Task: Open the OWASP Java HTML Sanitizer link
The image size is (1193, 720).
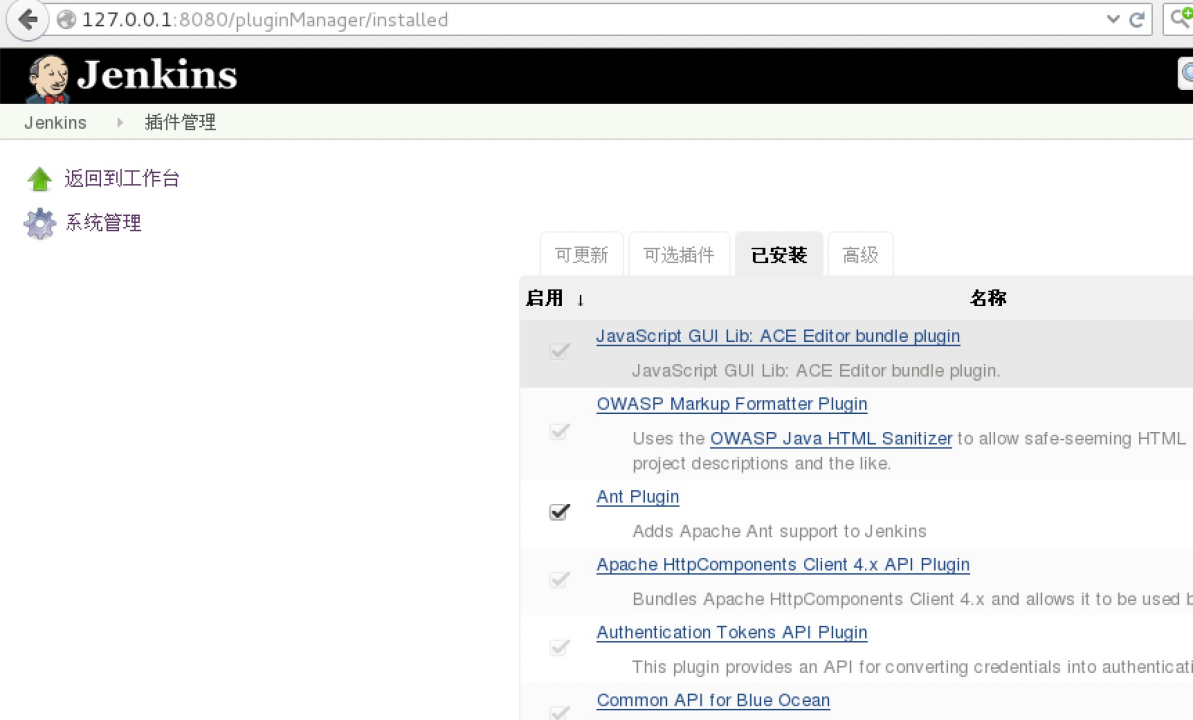Action: (x=830, y=439)
